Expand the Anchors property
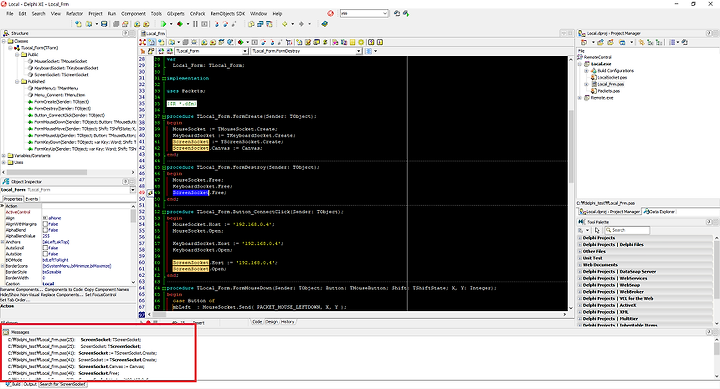The width and height of the screenshot is (720, 389). point(2,242)
